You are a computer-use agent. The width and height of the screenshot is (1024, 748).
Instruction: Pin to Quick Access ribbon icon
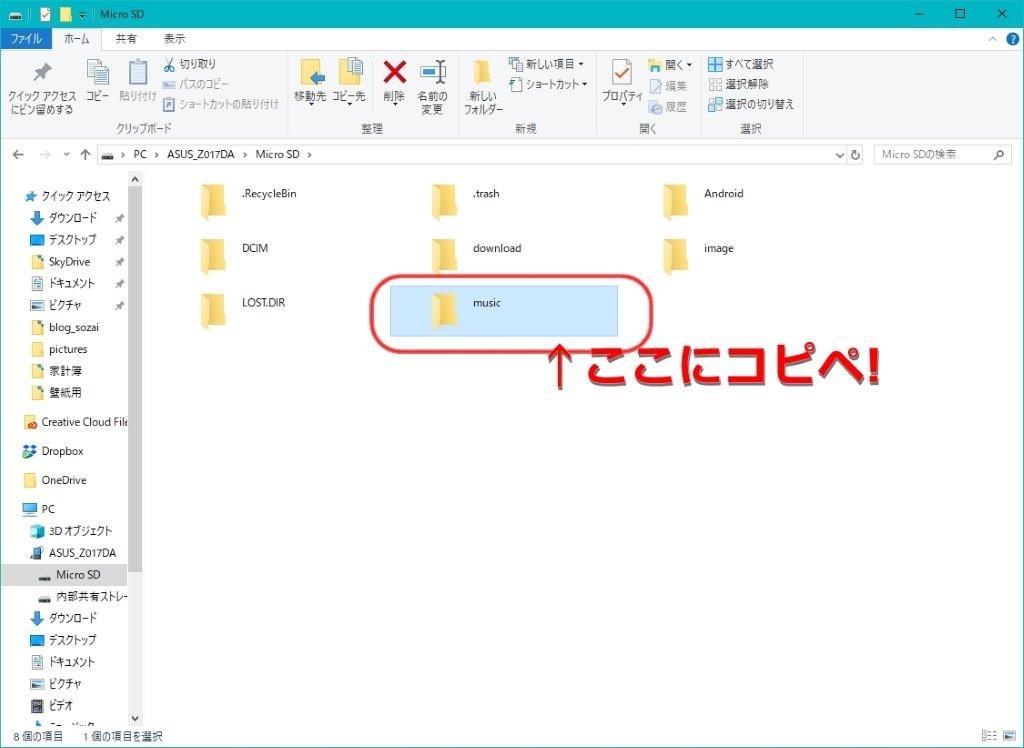(x=42, y=73)
